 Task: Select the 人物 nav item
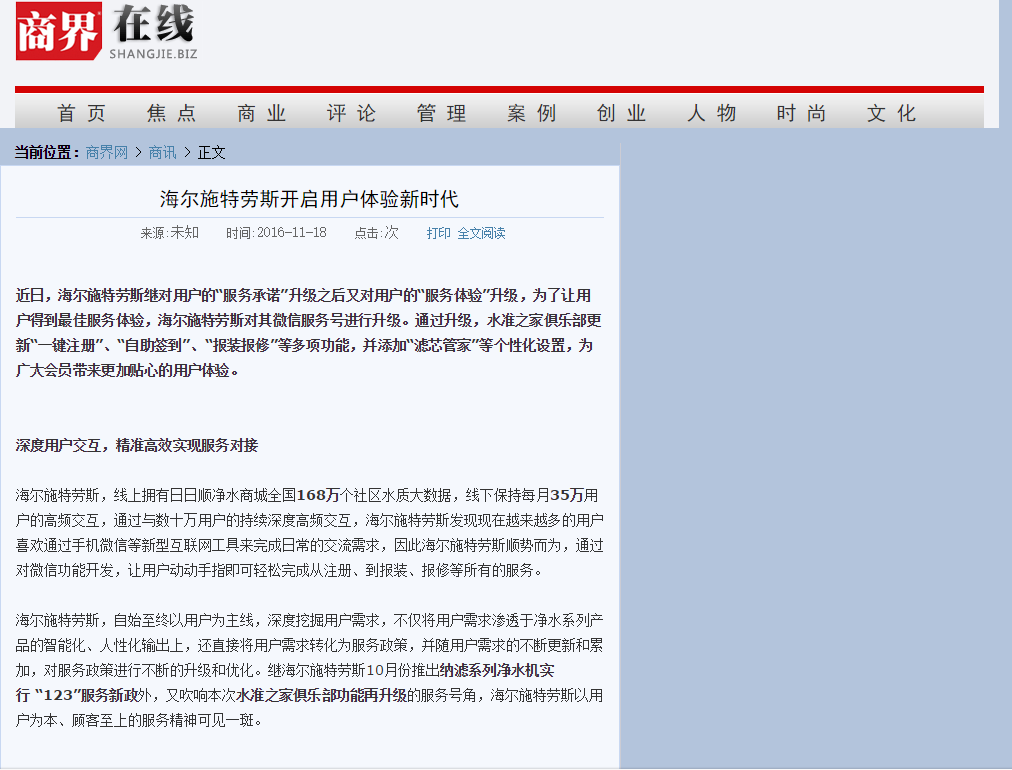point(711,114)
